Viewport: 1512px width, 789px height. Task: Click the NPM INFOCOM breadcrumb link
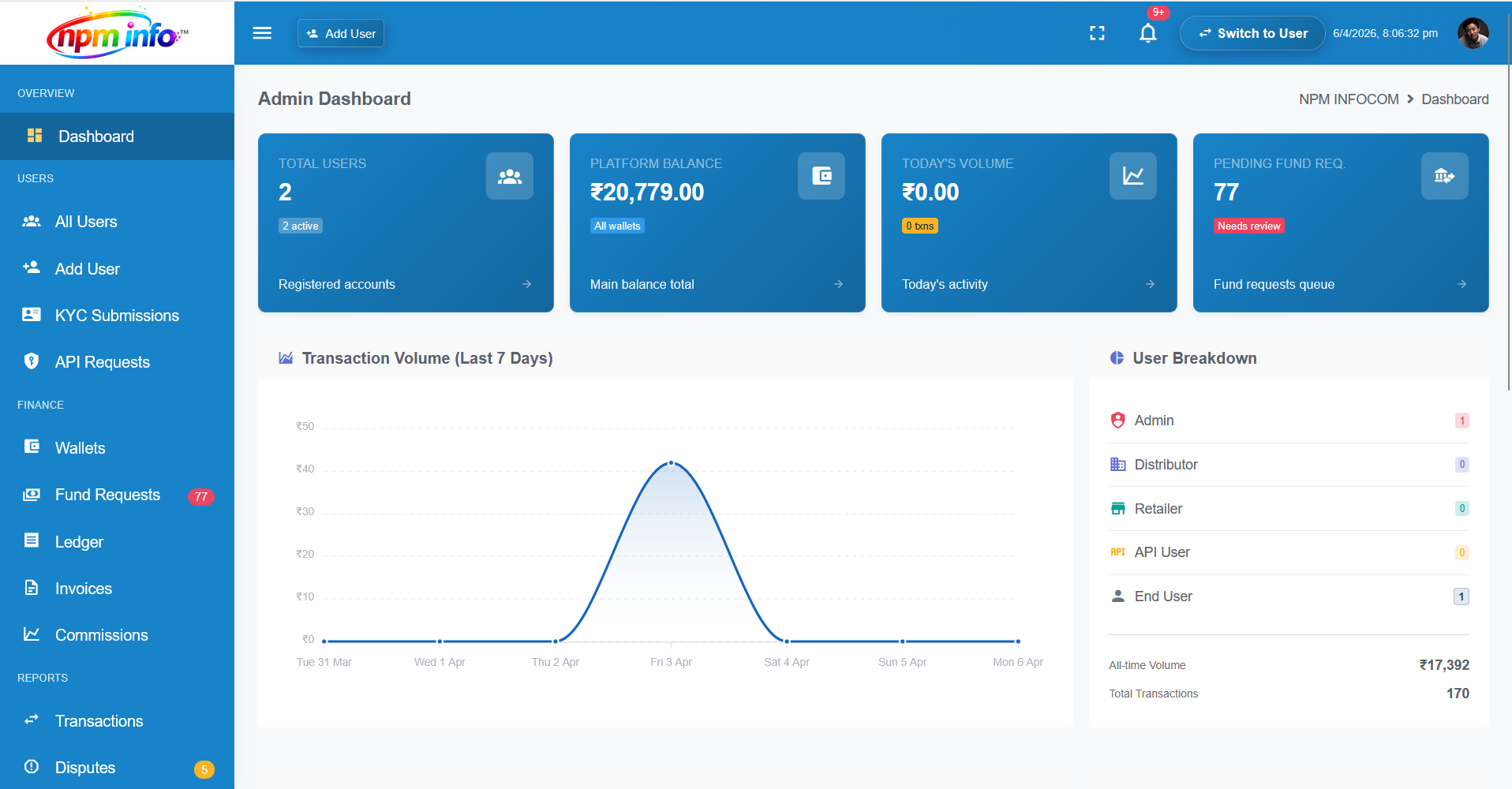tap(1349, 99)
